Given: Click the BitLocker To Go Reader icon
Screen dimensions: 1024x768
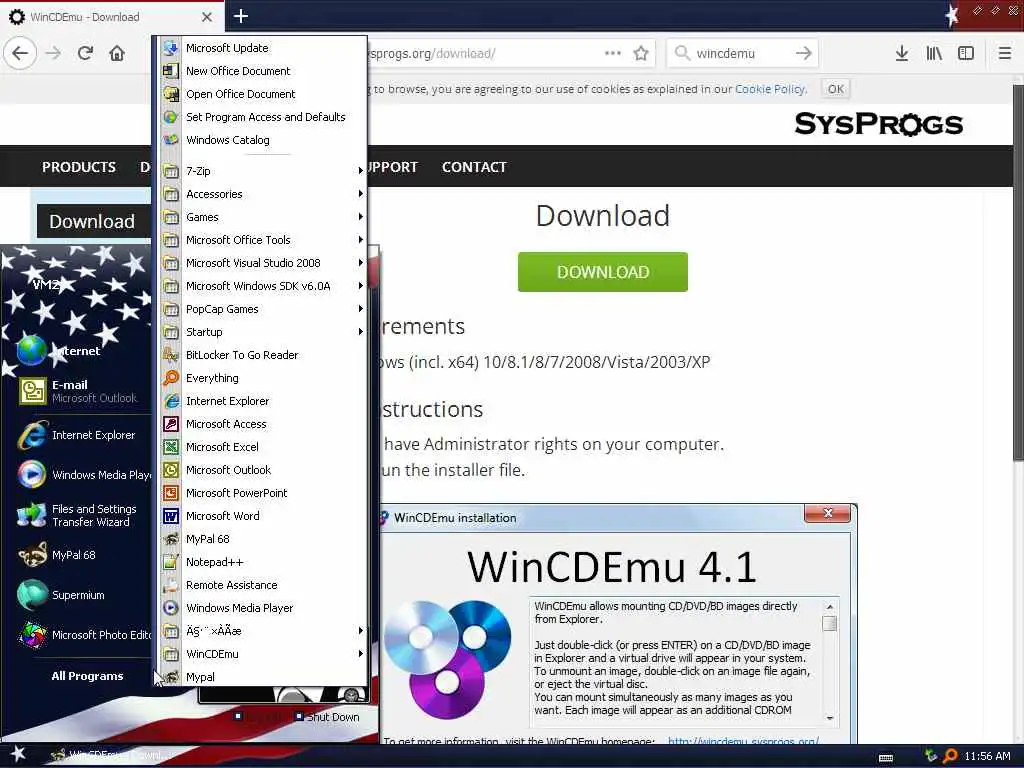Looking at the screenshot, I should click(x=170, y=355).
